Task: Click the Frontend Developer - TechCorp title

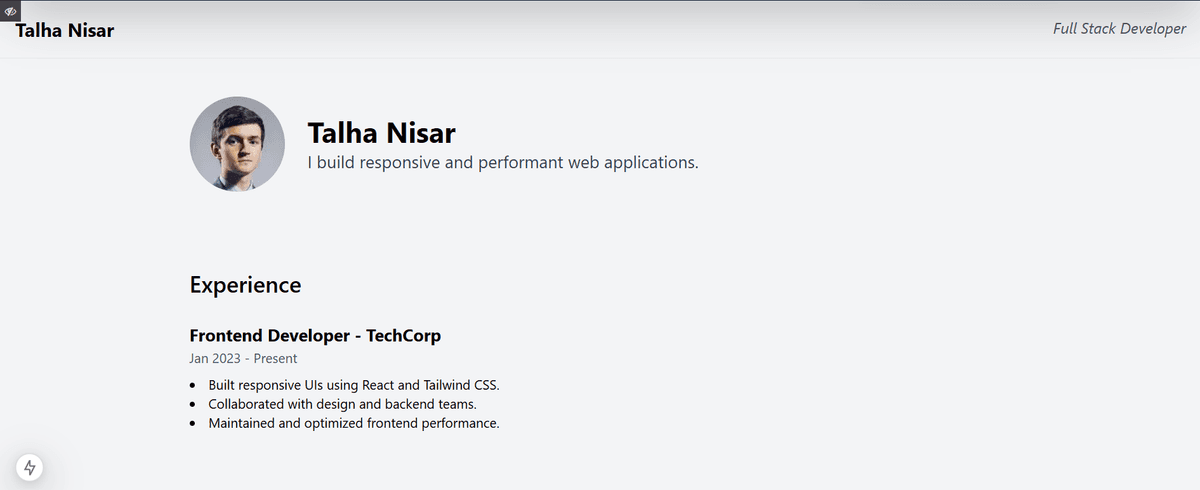Action: [315, 336]
